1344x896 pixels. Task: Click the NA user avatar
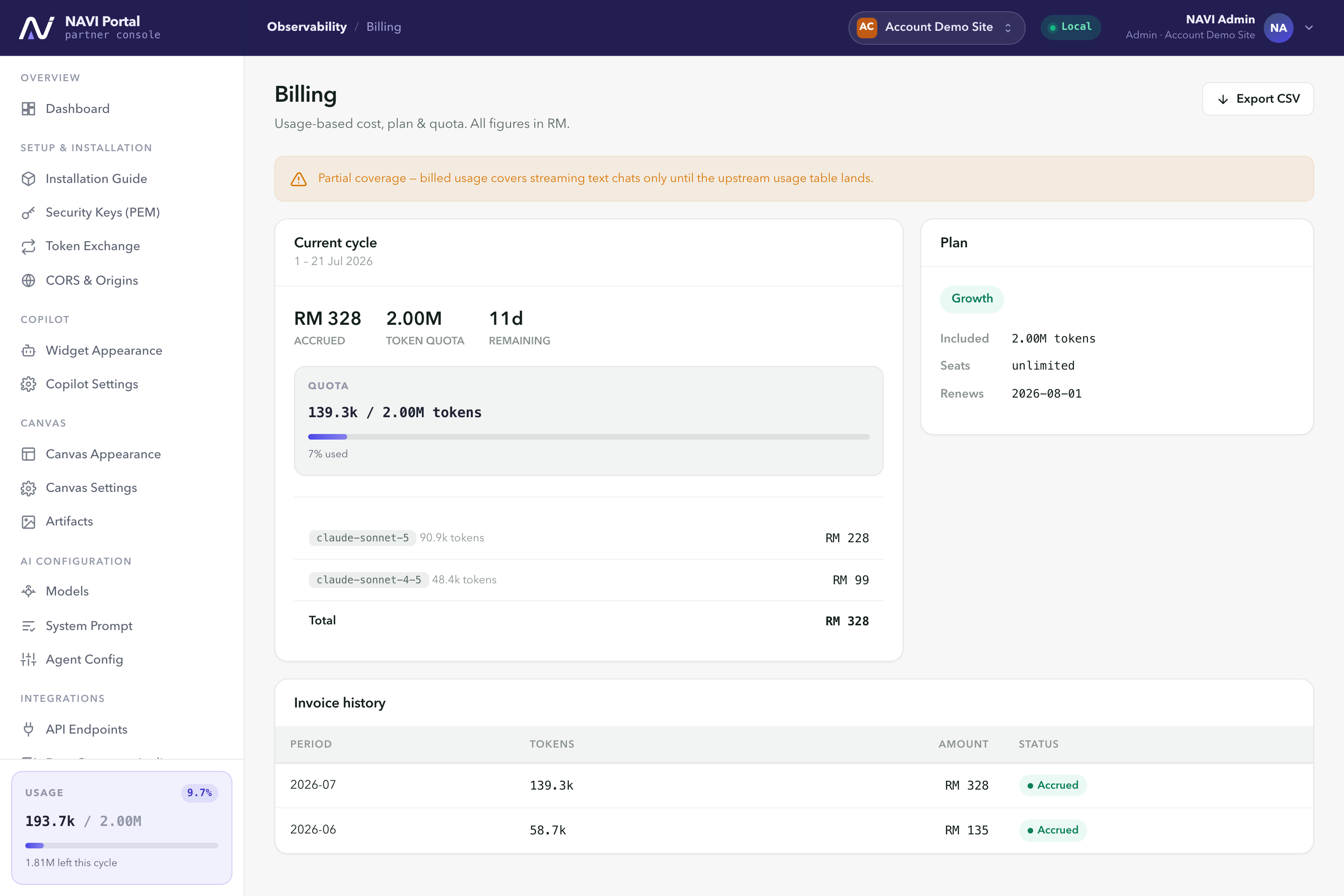pos(1278,28)
